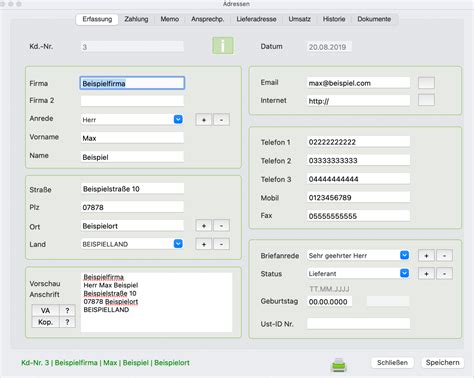Add new Anrede entry with plus button
Viewport: 474px width, 378px height.
[204, 120]
